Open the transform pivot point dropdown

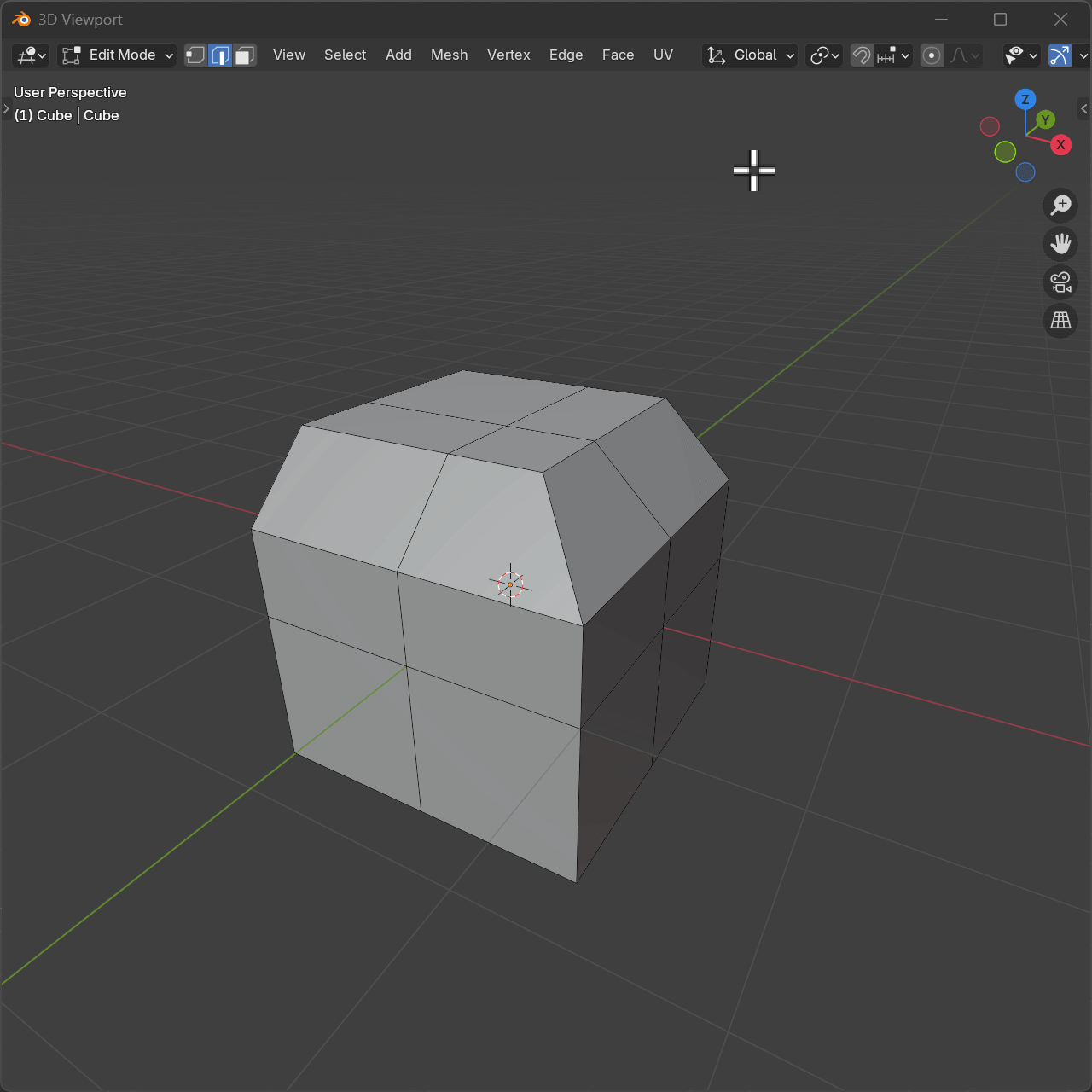pos(823,55)
